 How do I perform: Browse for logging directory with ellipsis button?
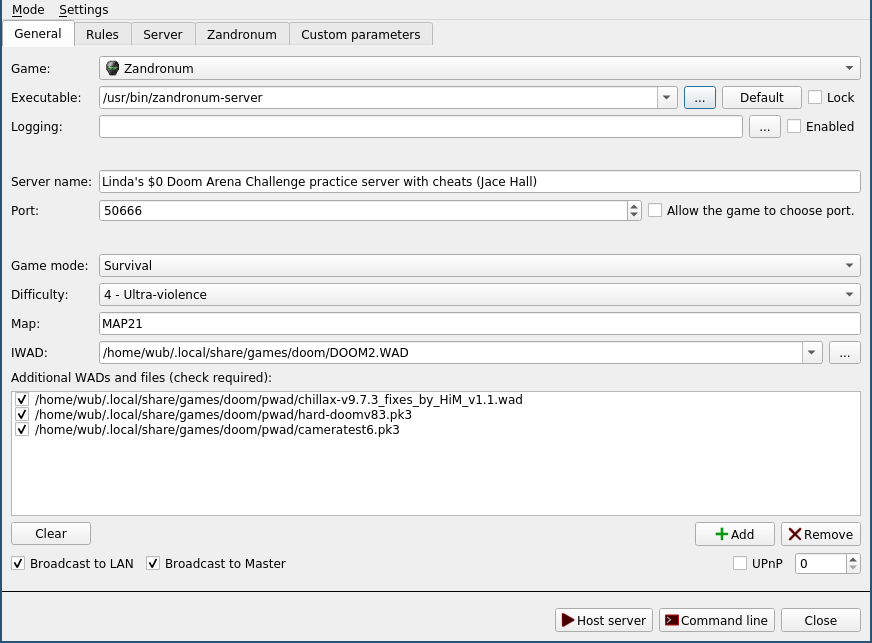[764, 127]
